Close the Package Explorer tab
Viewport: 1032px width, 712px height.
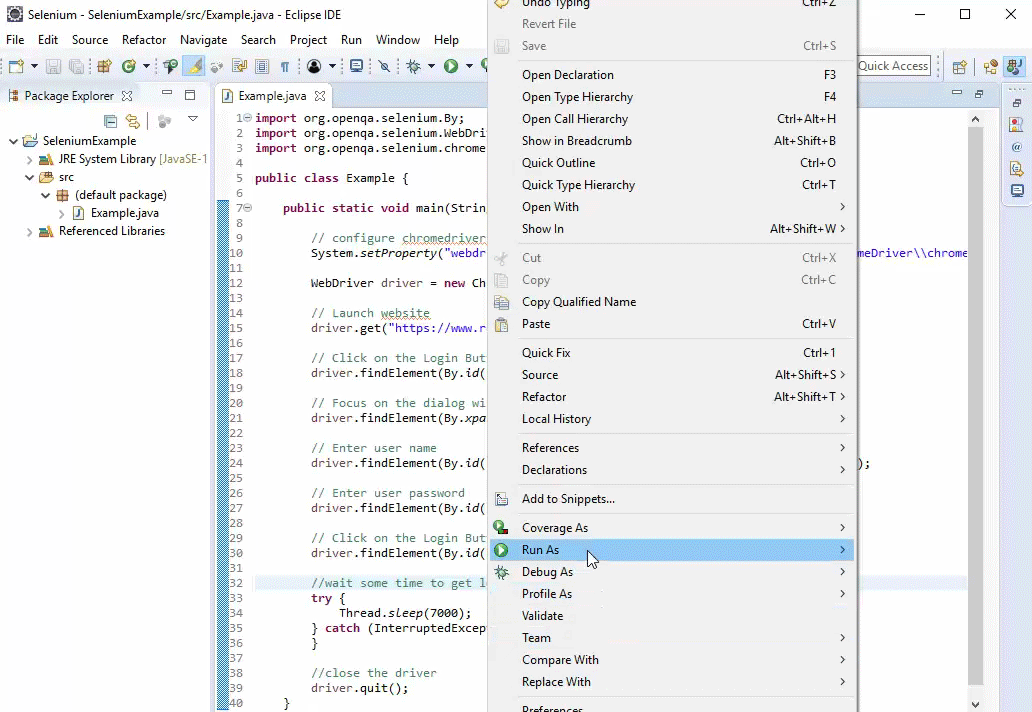(127, 95)
